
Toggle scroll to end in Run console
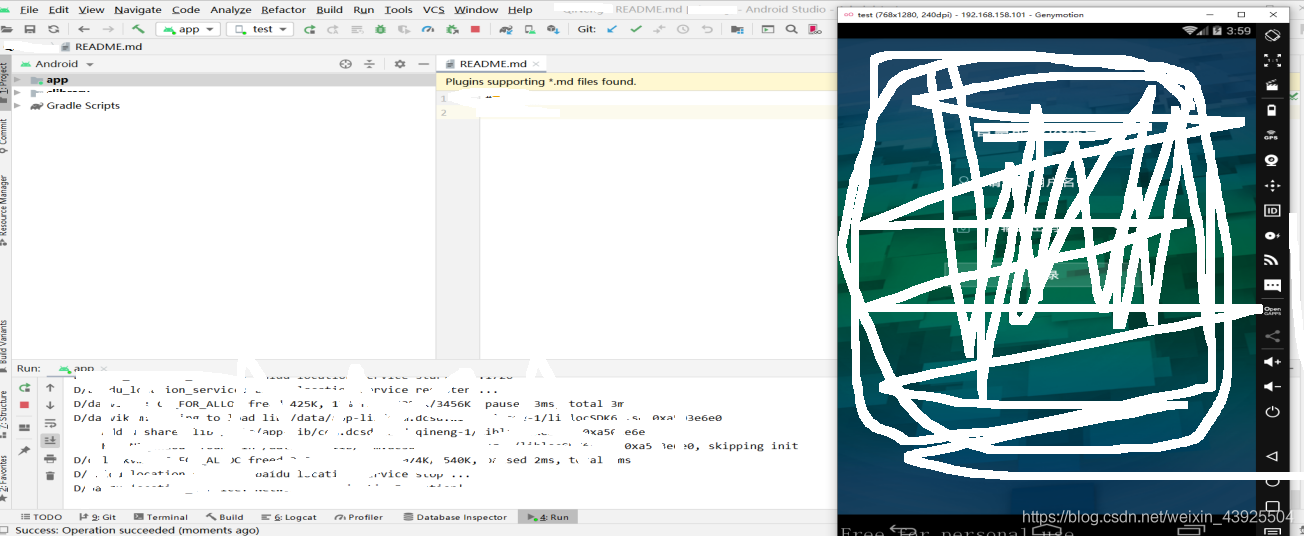tap(51, 440)
